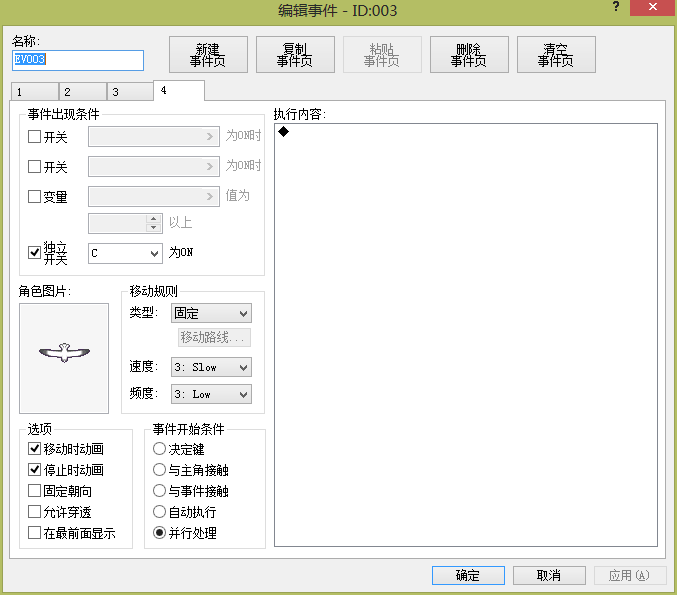Select the 与事件接触 trigger radio button
Viewport: 677px width, 595px height.
pos(159,491)
